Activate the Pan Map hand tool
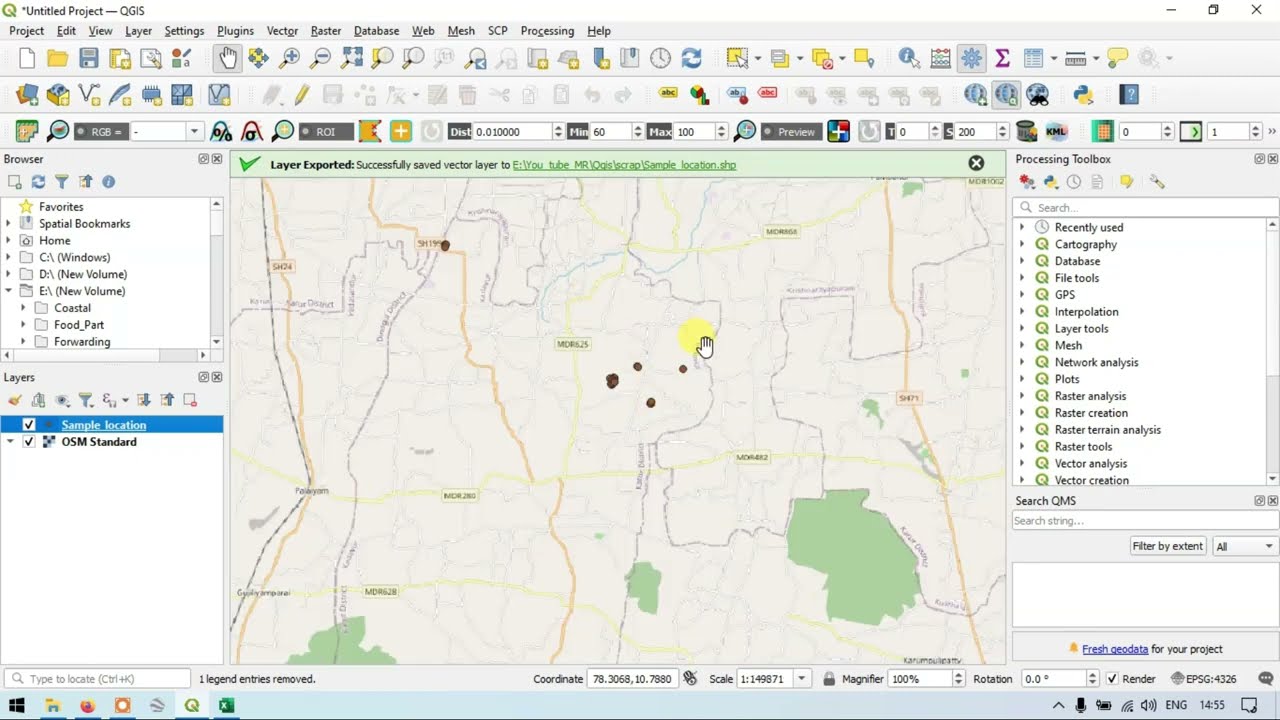 point(228,58)
